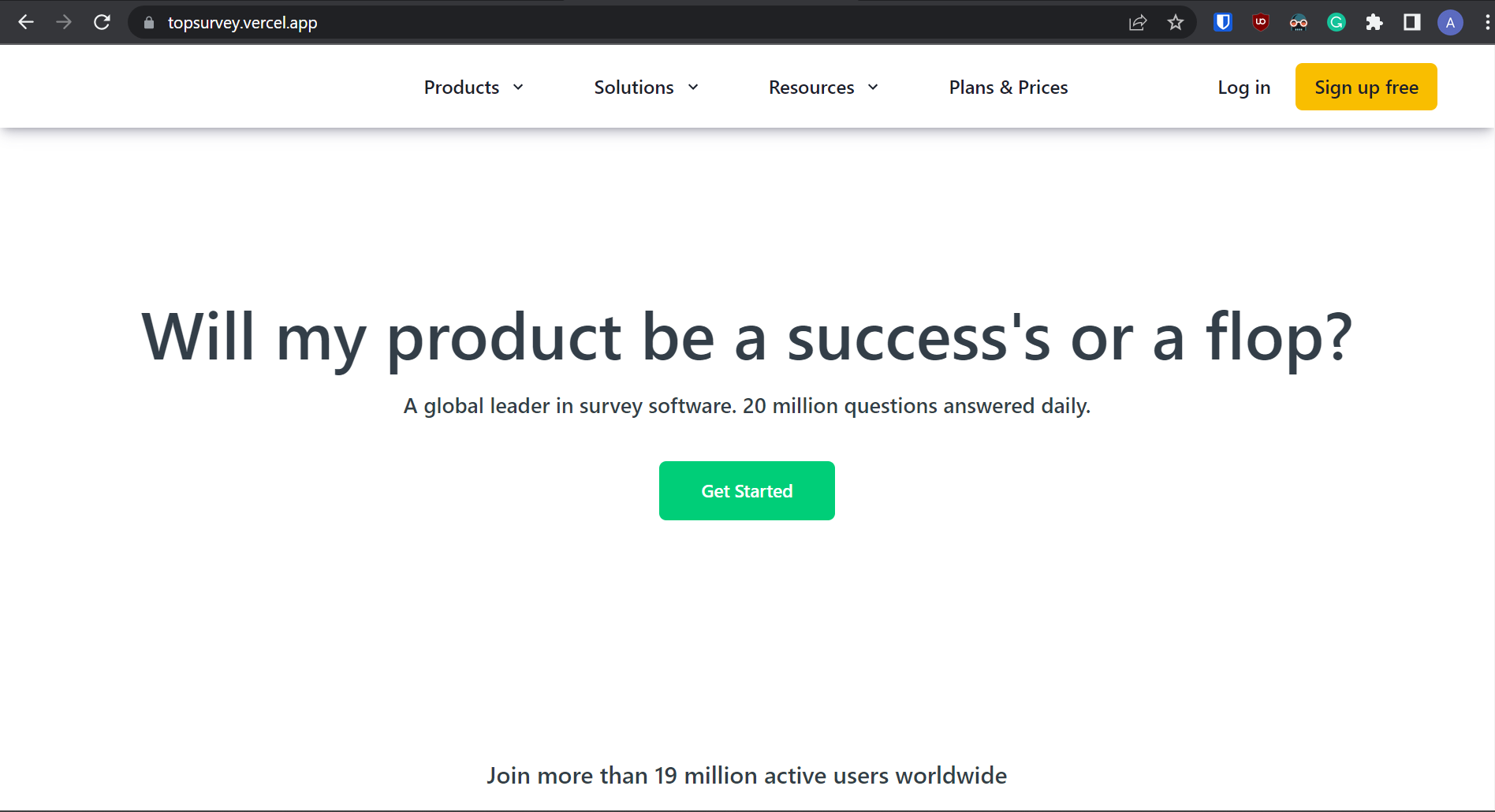Open the uBlock Origin extension

(1261, 23)
